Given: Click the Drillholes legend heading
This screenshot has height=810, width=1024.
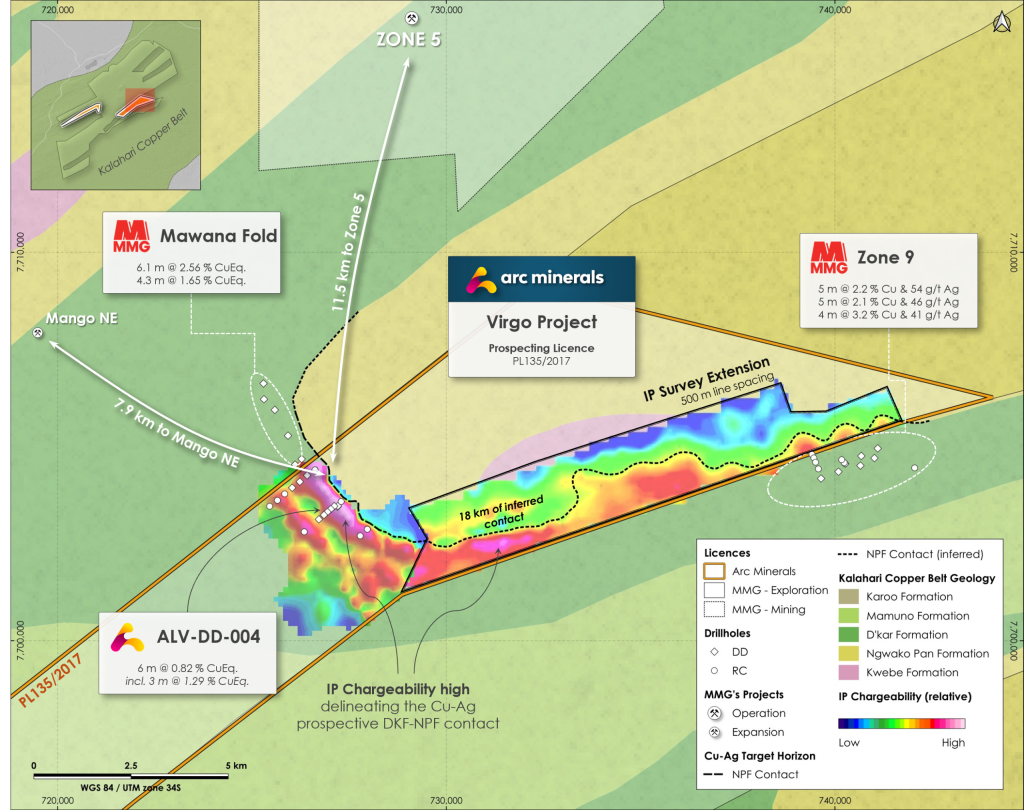Looking at the screenshot, I should pos(727,633).
